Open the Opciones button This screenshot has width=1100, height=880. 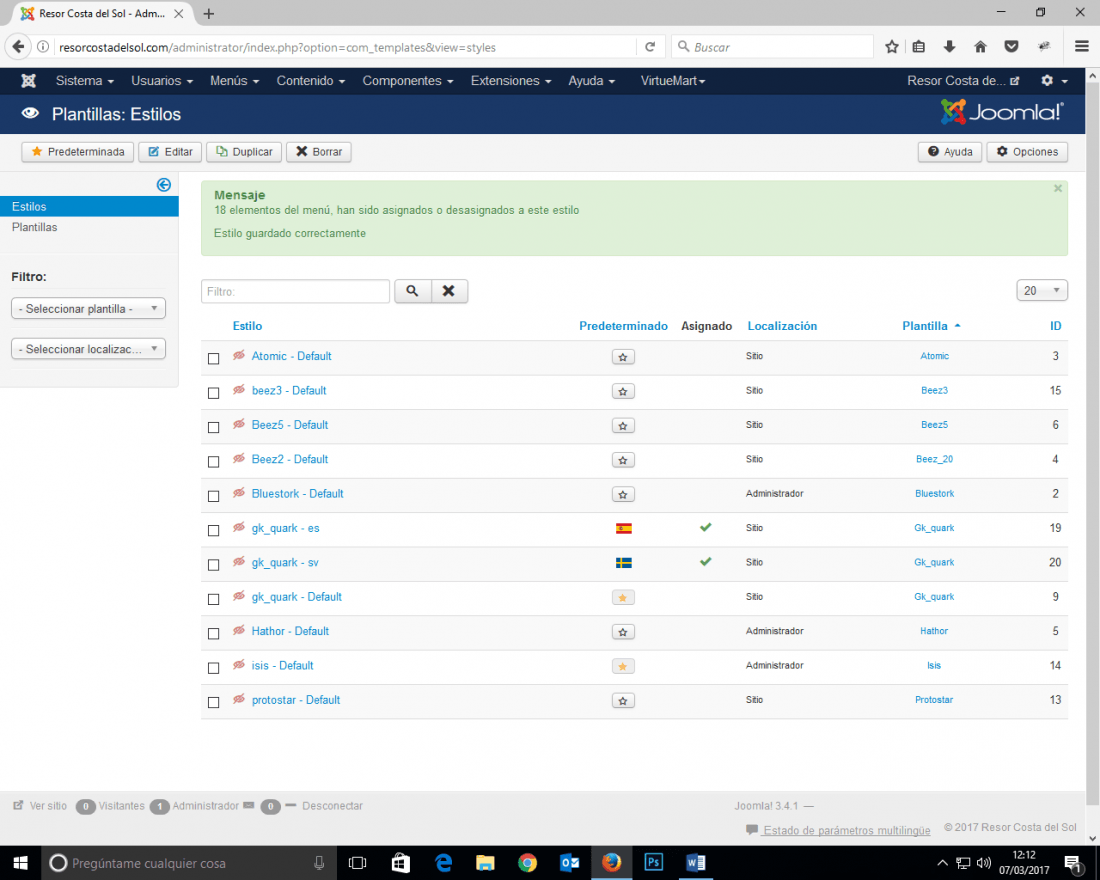(1027, 152)
